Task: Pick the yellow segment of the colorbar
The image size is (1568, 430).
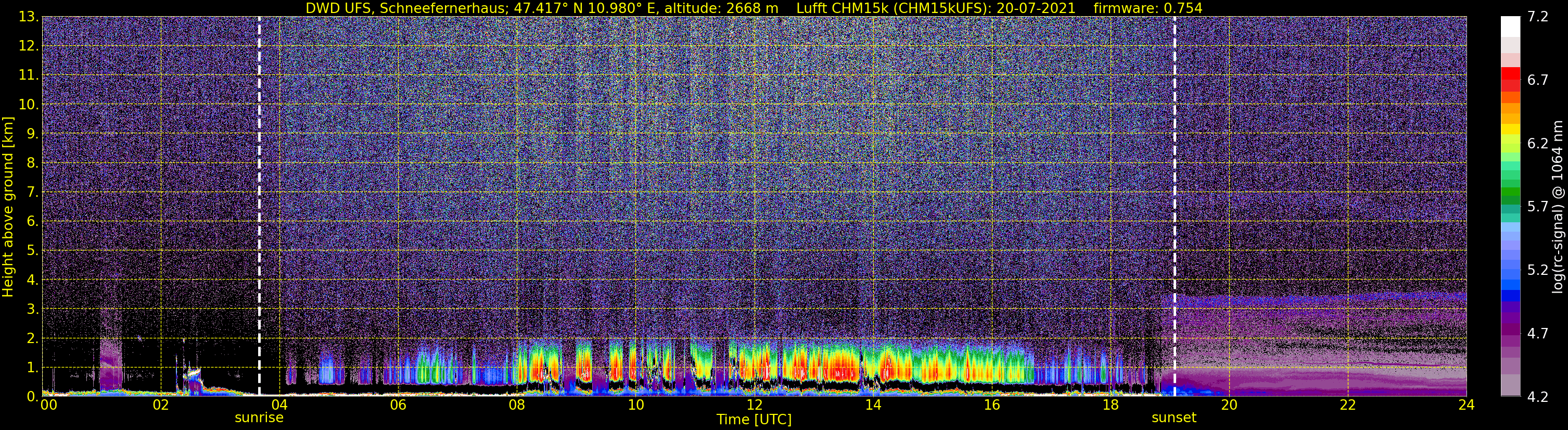Action: tap(1510, 129)
